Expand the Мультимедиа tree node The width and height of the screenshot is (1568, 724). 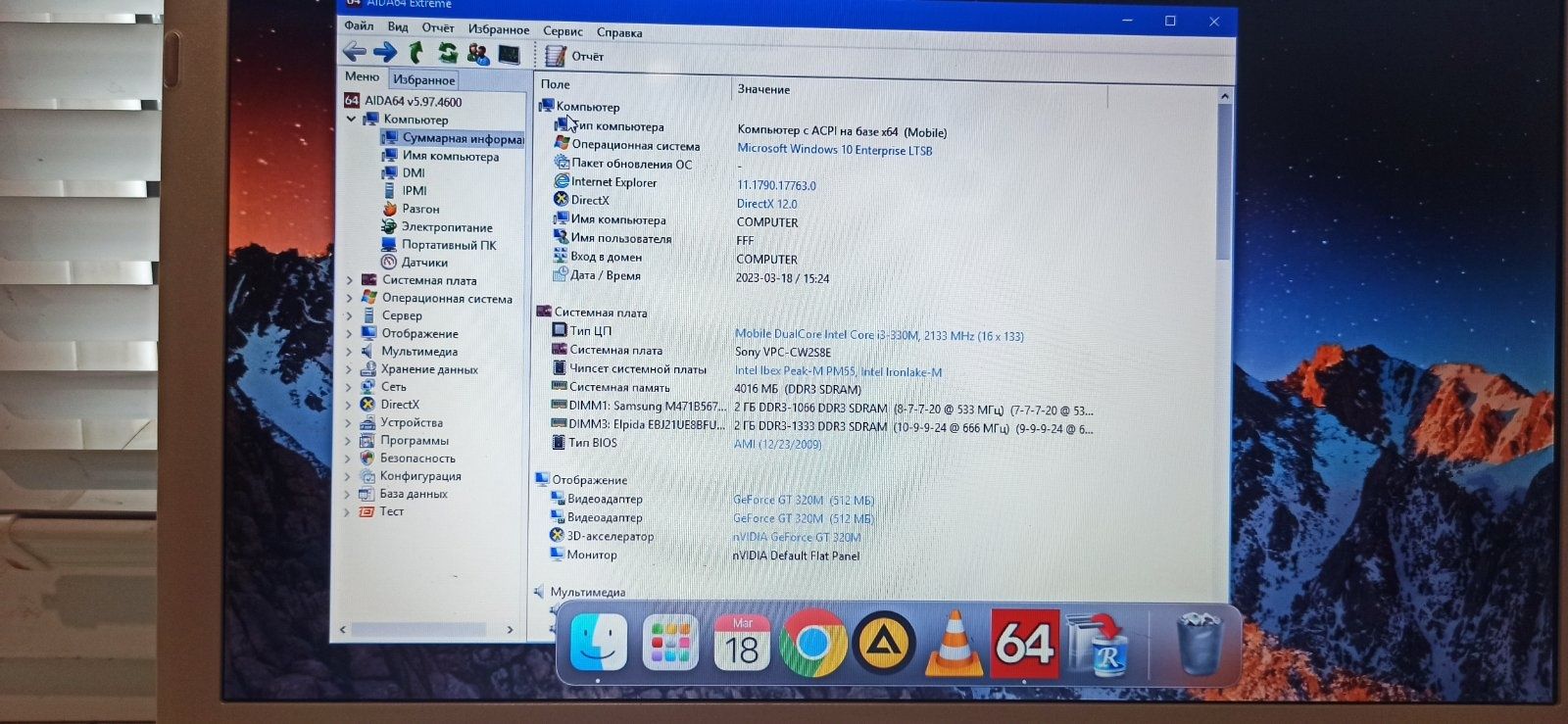click(349, 351)
